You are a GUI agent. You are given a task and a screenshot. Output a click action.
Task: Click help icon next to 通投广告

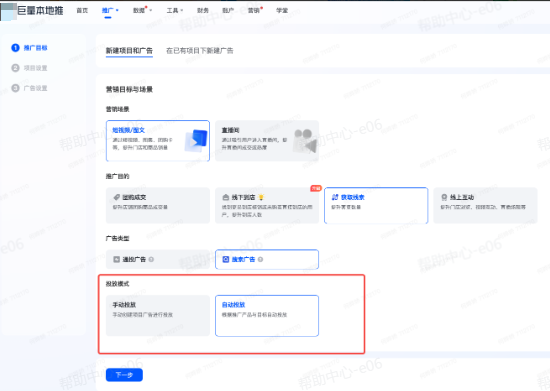pos(151,259)
